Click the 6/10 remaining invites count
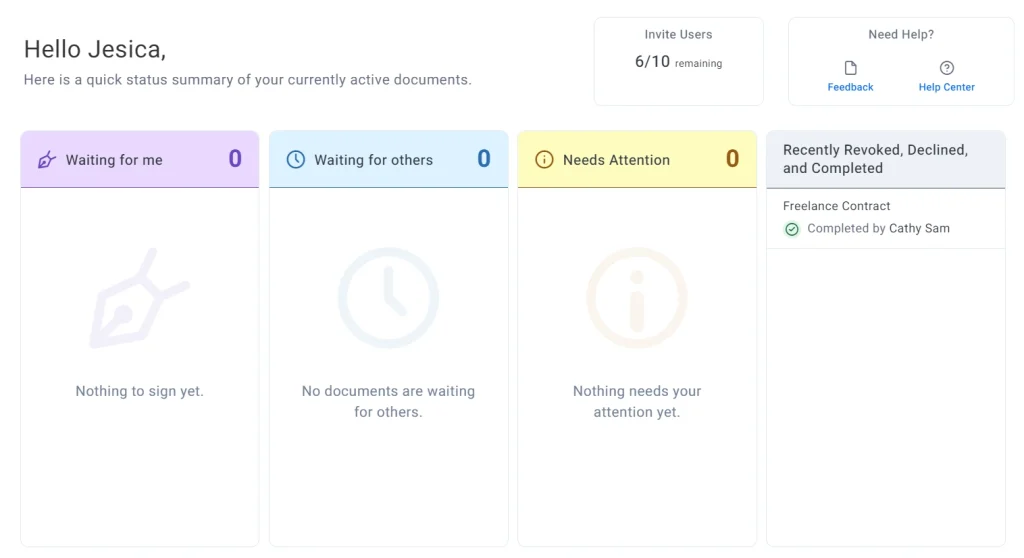Viewport: 1024px width, 558px height. 679,62
